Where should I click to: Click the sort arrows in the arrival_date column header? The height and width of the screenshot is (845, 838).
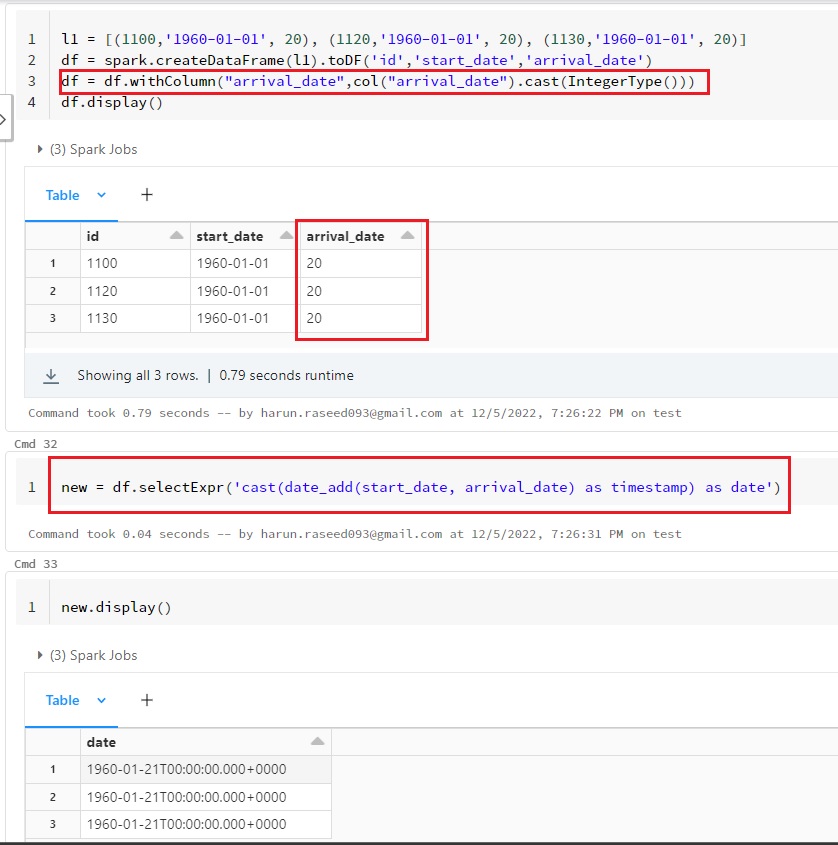click(407, 236)
